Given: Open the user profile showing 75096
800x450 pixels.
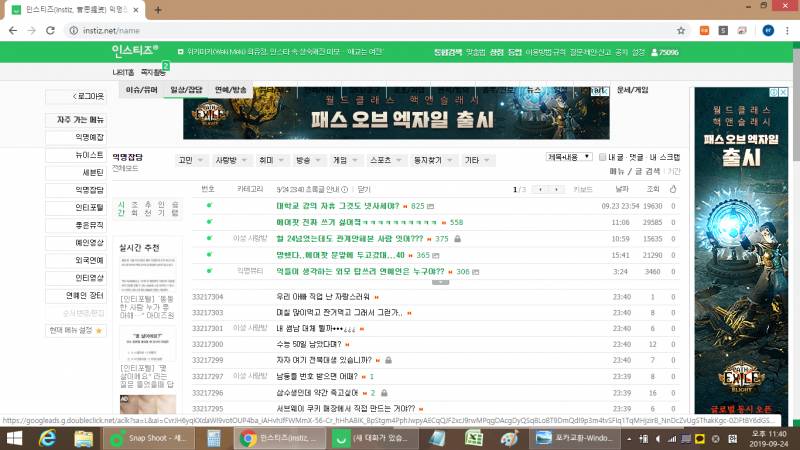Looking at the screenshot, I should (x=665, y=52).
